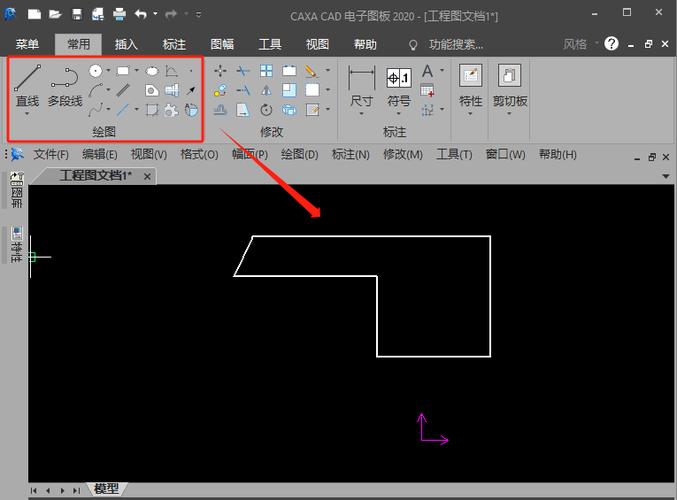The width and height of the screenshot is (677, 500).
Task: Select the Offset tool
Action: coord(220,110)
